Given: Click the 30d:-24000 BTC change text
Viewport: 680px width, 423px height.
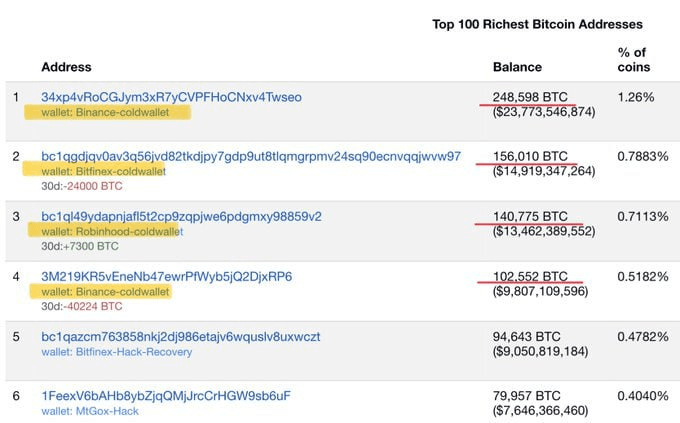Looking at the screenshot, I should click(82, 186).
